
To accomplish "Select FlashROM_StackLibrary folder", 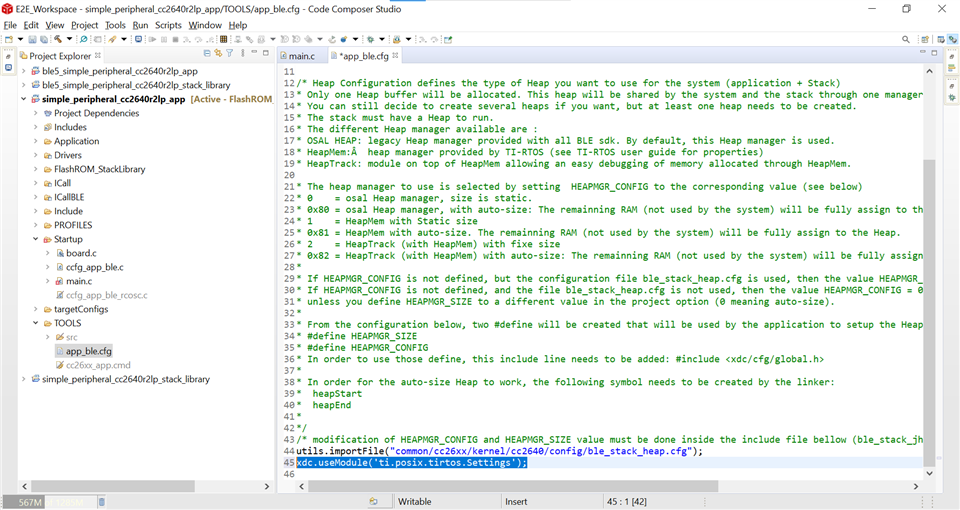I will (99, 170).
